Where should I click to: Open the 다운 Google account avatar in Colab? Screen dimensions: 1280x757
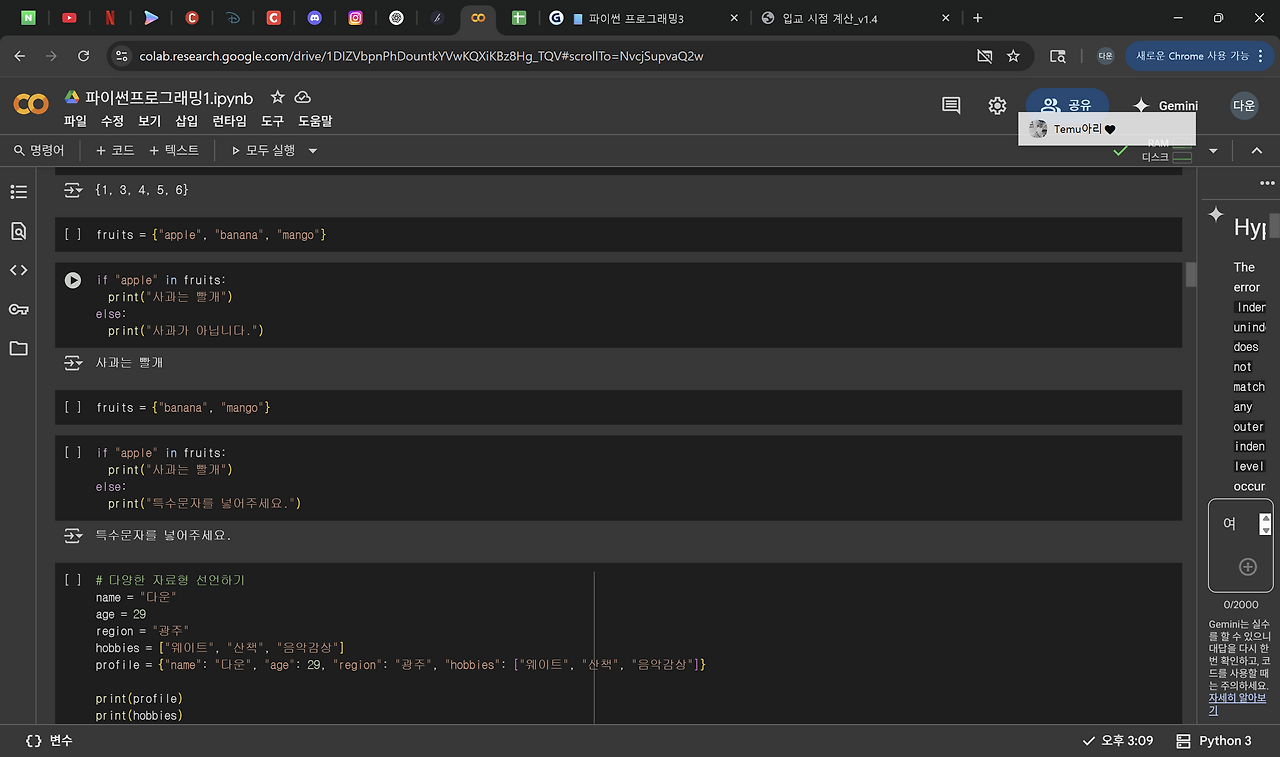click(1244, 105)
